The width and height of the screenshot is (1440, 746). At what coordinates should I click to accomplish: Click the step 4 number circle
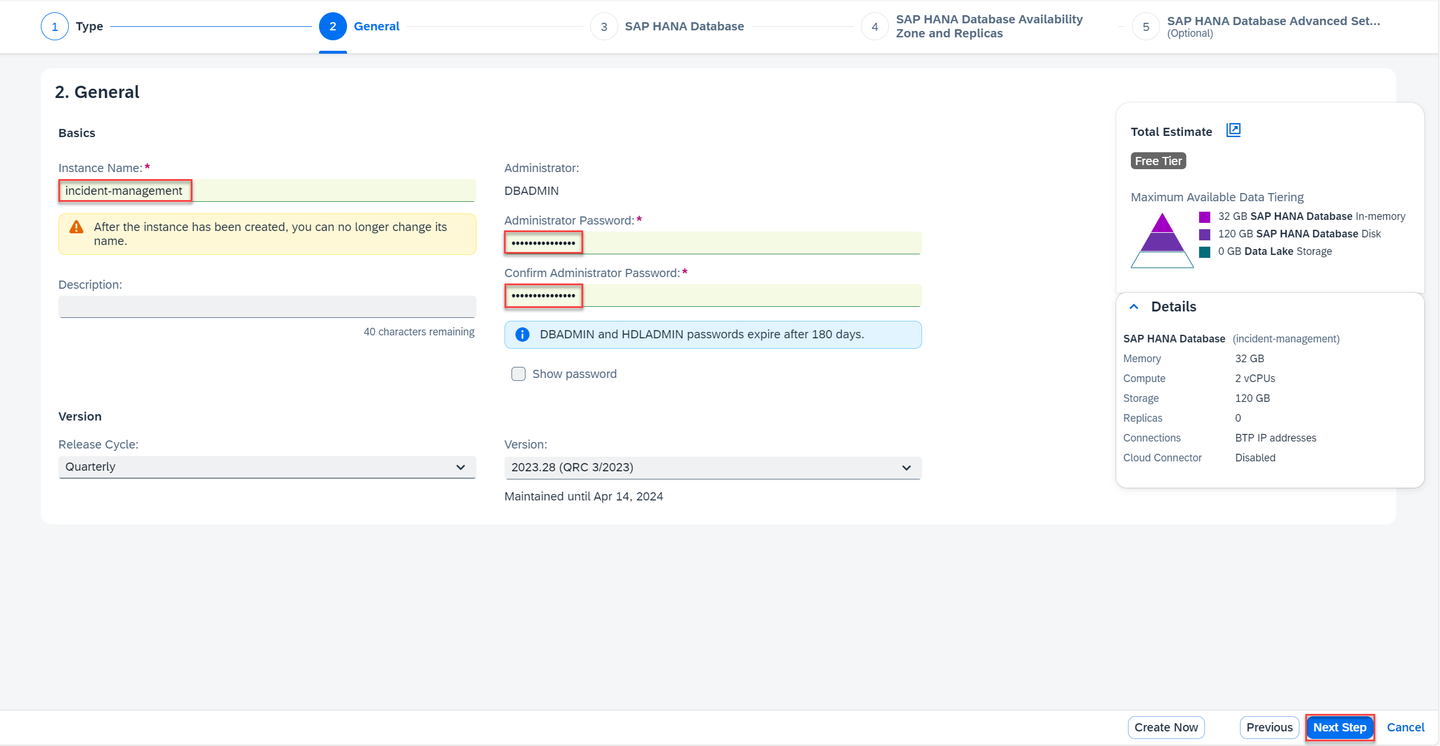click(x=874, y=26)
